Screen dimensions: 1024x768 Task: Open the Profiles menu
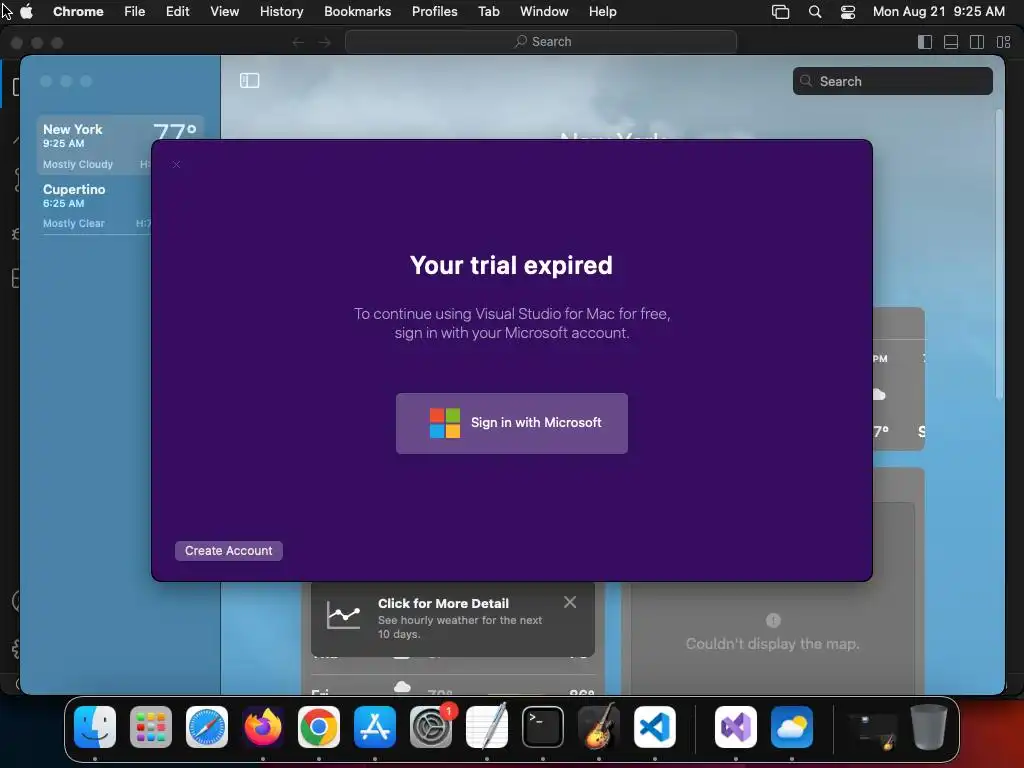pos(434,11)
